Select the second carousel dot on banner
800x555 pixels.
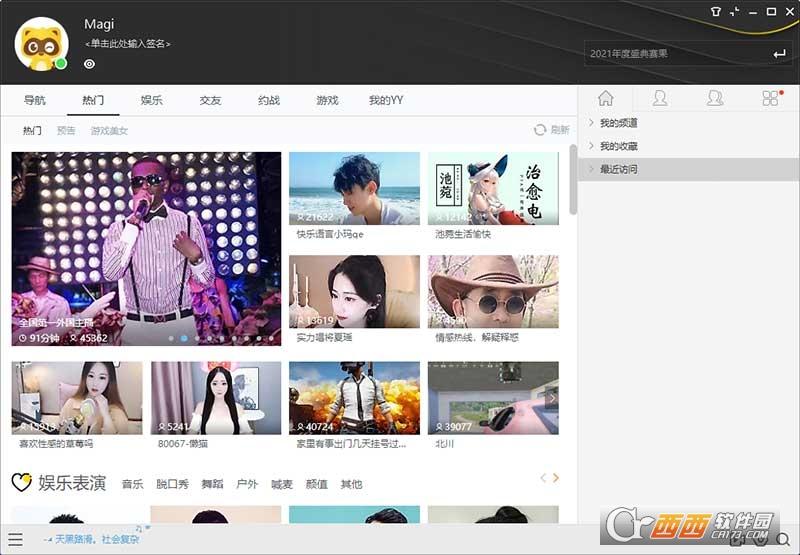[x=184, y=338]
